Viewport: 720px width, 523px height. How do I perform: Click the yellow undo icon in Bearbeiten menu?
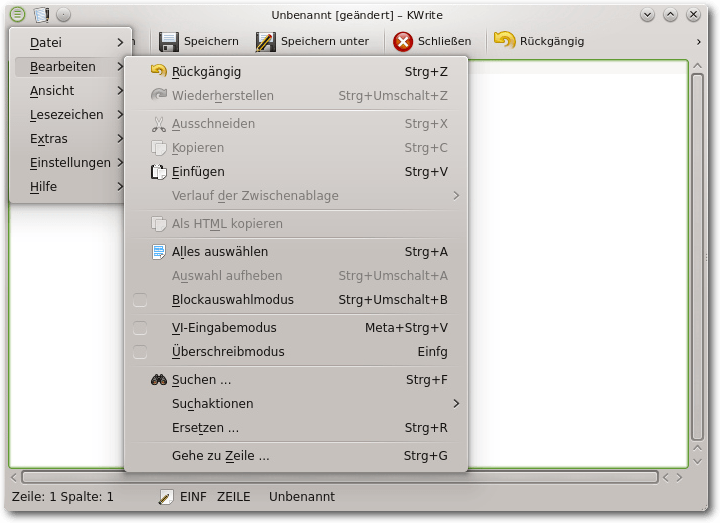(159, 71)
